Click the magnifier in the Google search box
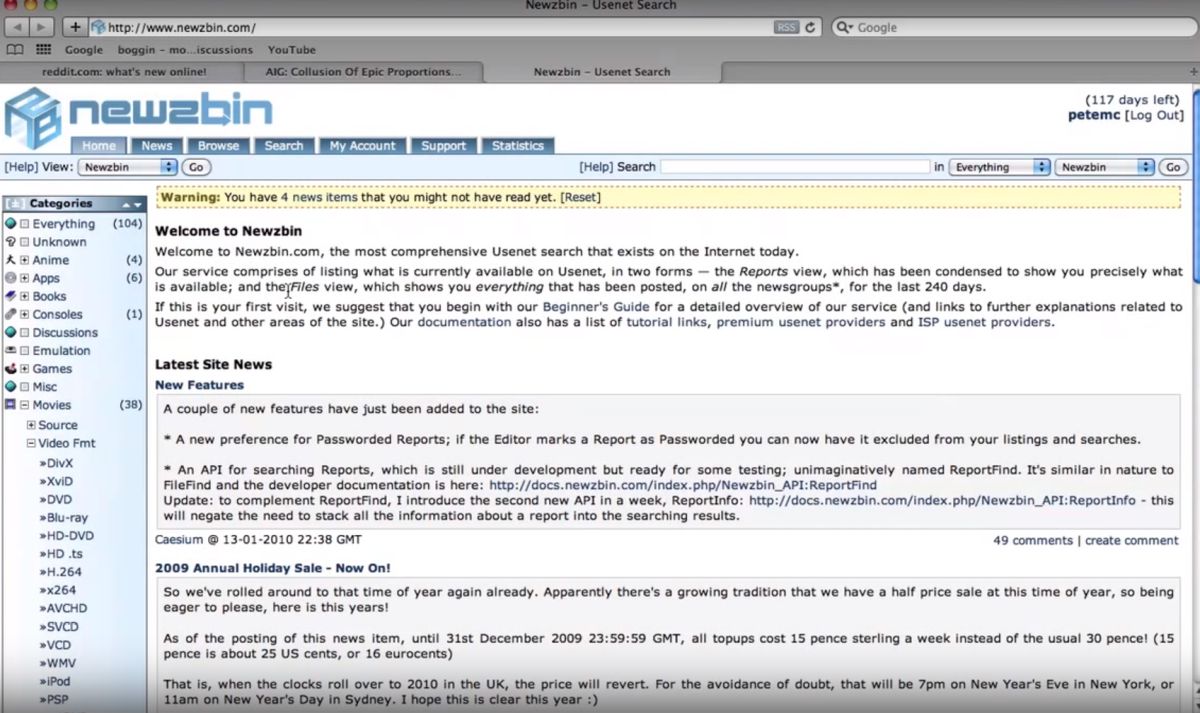 pyautogui.click(x=845, y=27)
